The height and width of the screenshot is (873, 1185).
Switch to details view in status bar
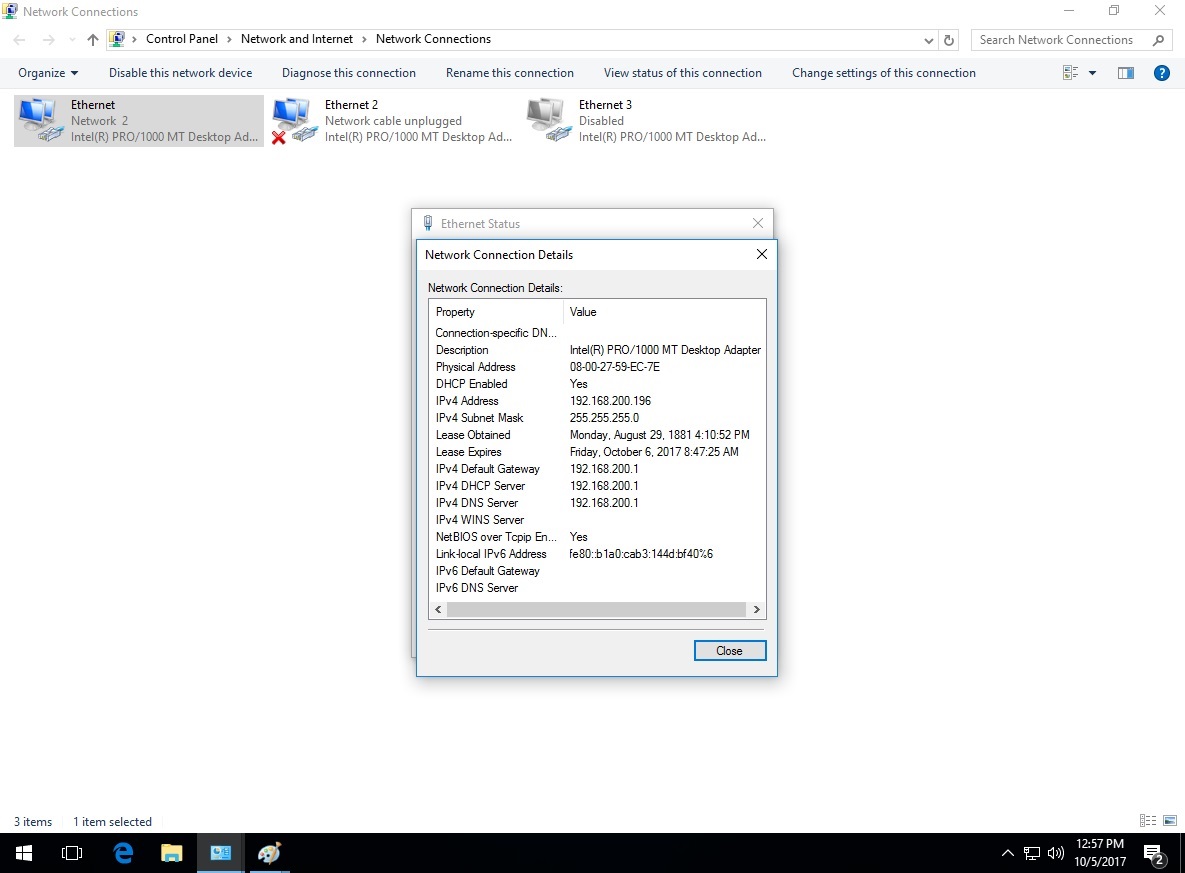point(1148,821)
